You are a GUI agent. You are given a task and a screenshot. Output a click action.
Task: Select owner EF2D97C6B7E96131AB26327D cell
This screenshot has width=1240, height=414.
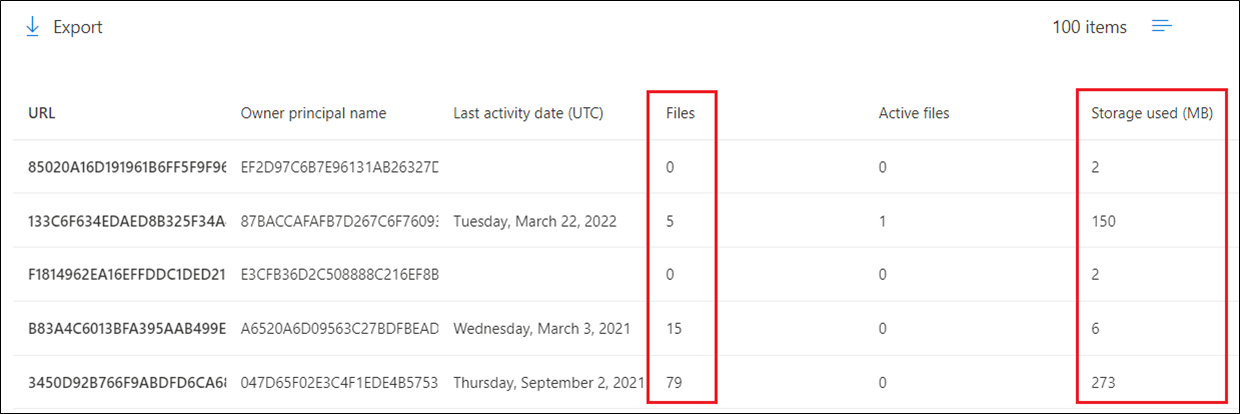coord(340,167)
